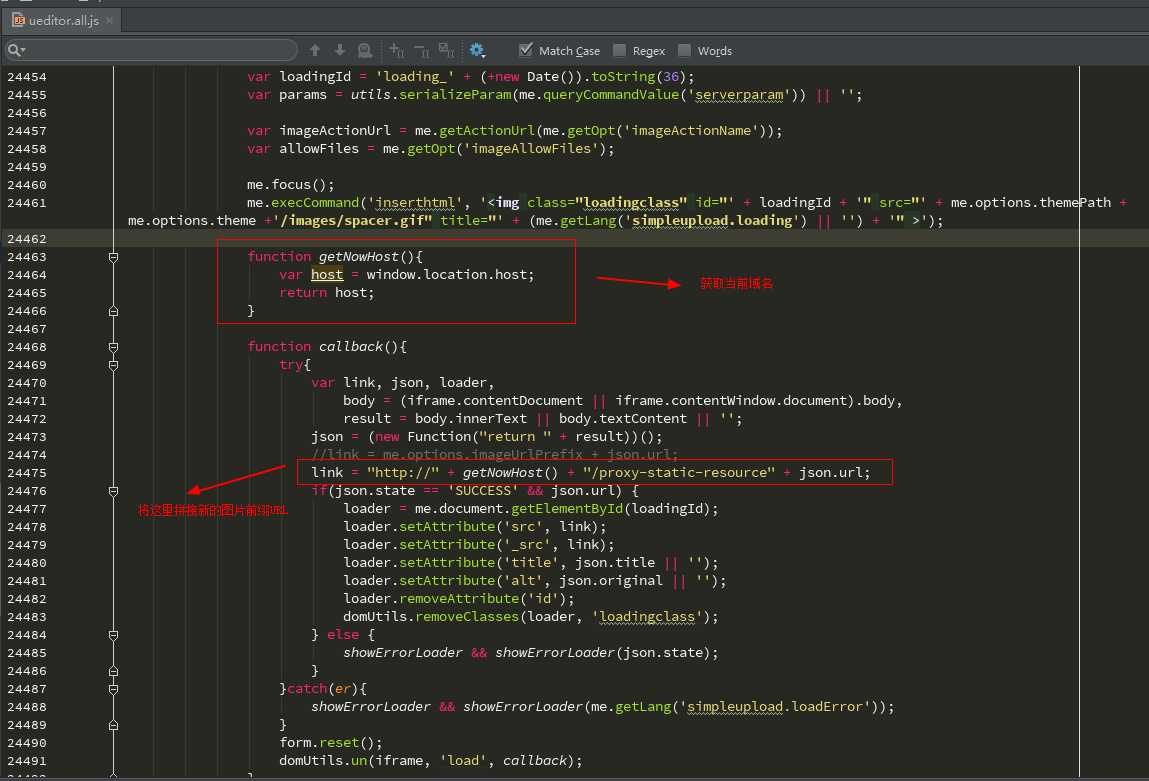Enable the Regex checkbox
Viewport: 1149px width, 781px height.
pyautogui.click(x=619, y=50)
